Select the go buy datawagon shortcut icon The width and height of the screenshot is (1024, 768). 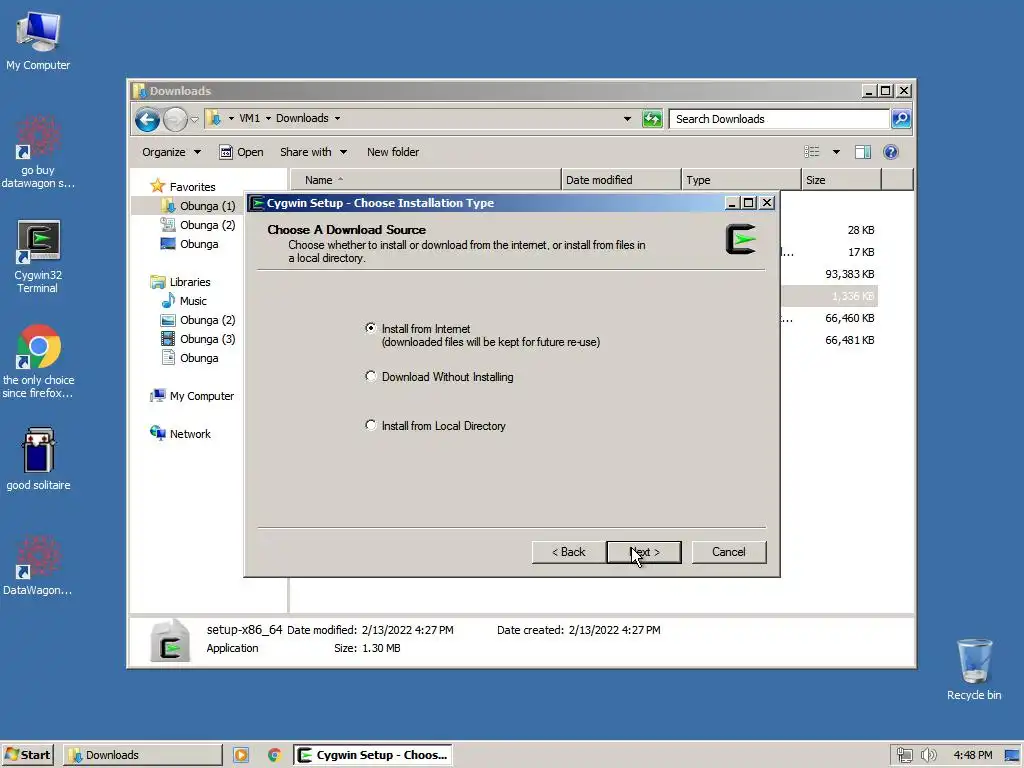38,152
